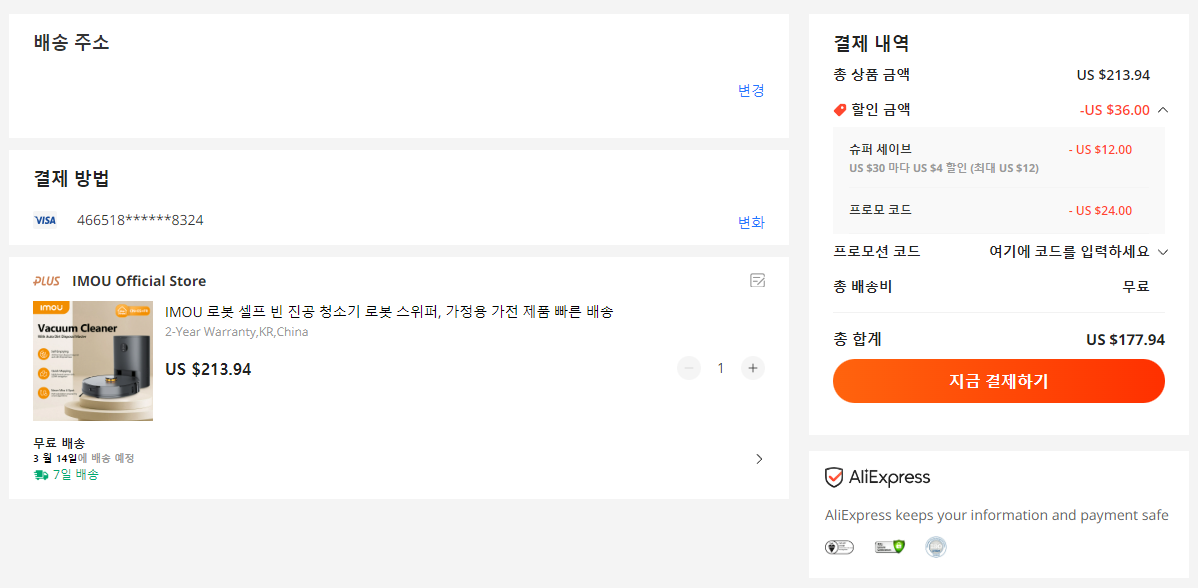This screenshot has width=1198, height=588.
Task: Click the 결제 내역 heading
Action: (871, 43)
